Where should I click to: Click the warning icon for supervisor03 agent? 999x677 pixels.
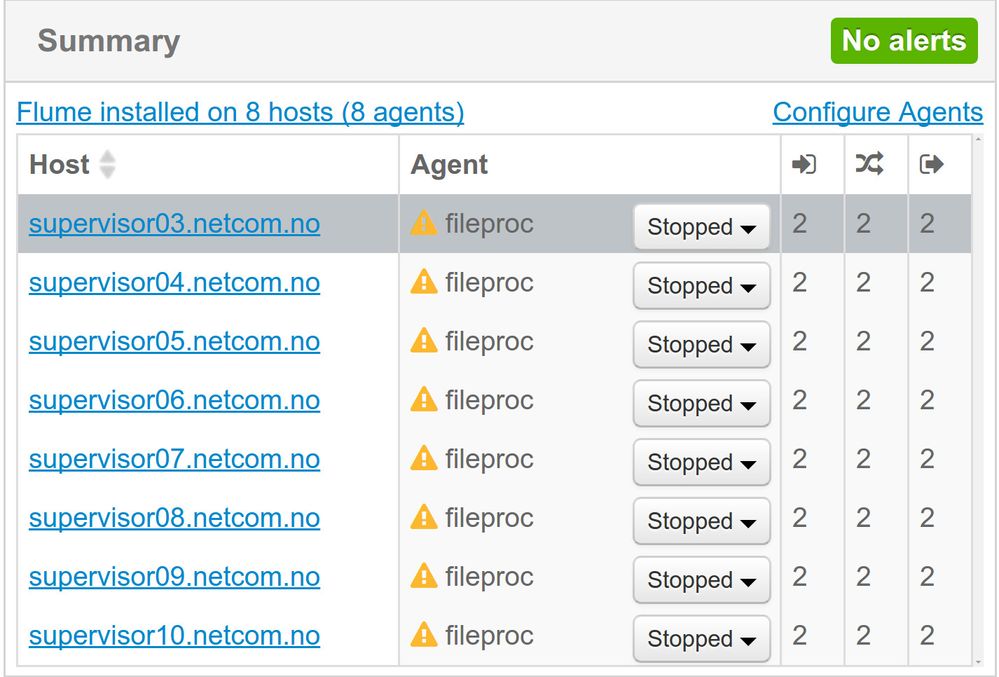tap(424, 224)
